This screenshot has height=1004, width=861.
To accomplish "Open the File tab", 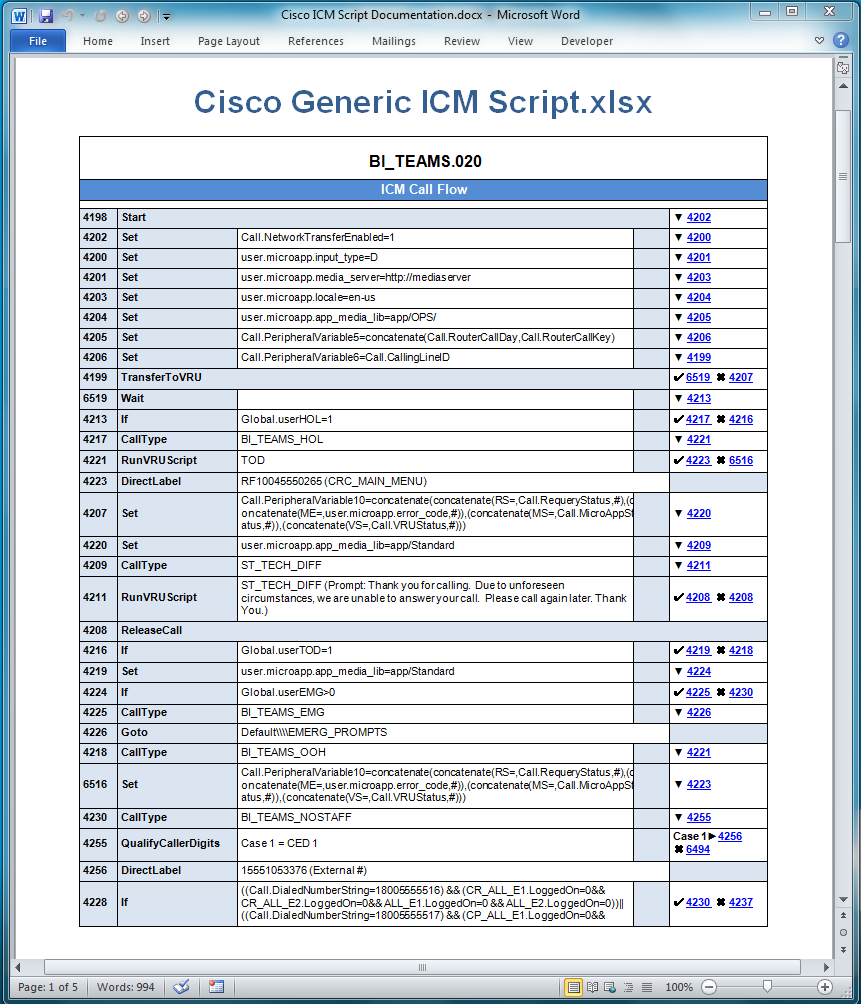I will pos(38,41).
